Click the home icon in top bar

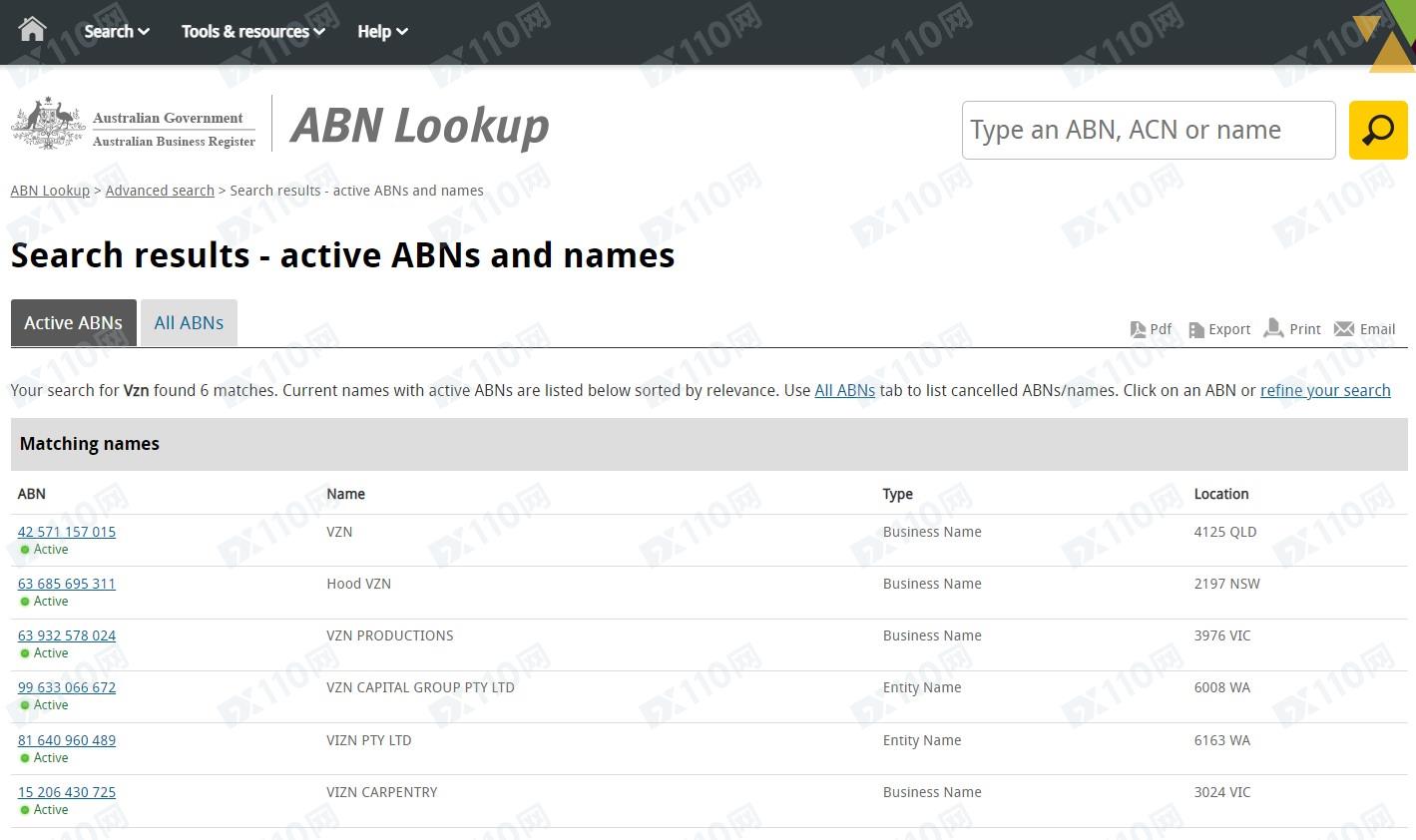click(x=32, y=30)
